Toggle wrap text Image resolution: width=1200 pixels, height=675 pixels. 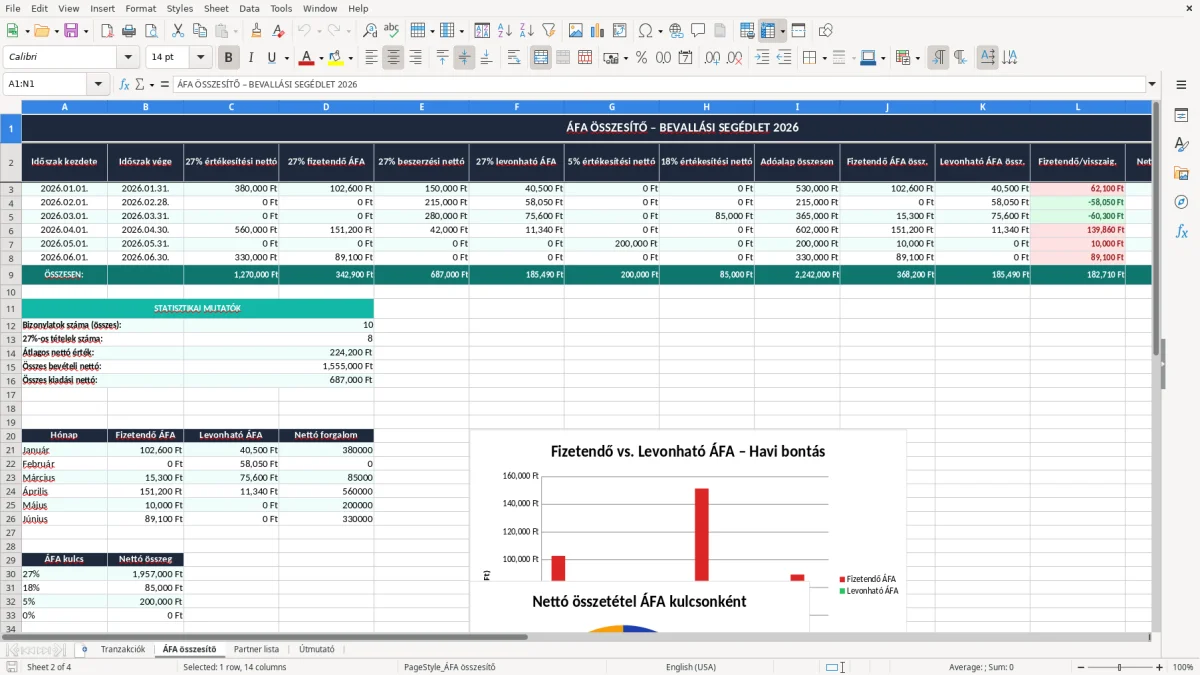tap(514, 58)
